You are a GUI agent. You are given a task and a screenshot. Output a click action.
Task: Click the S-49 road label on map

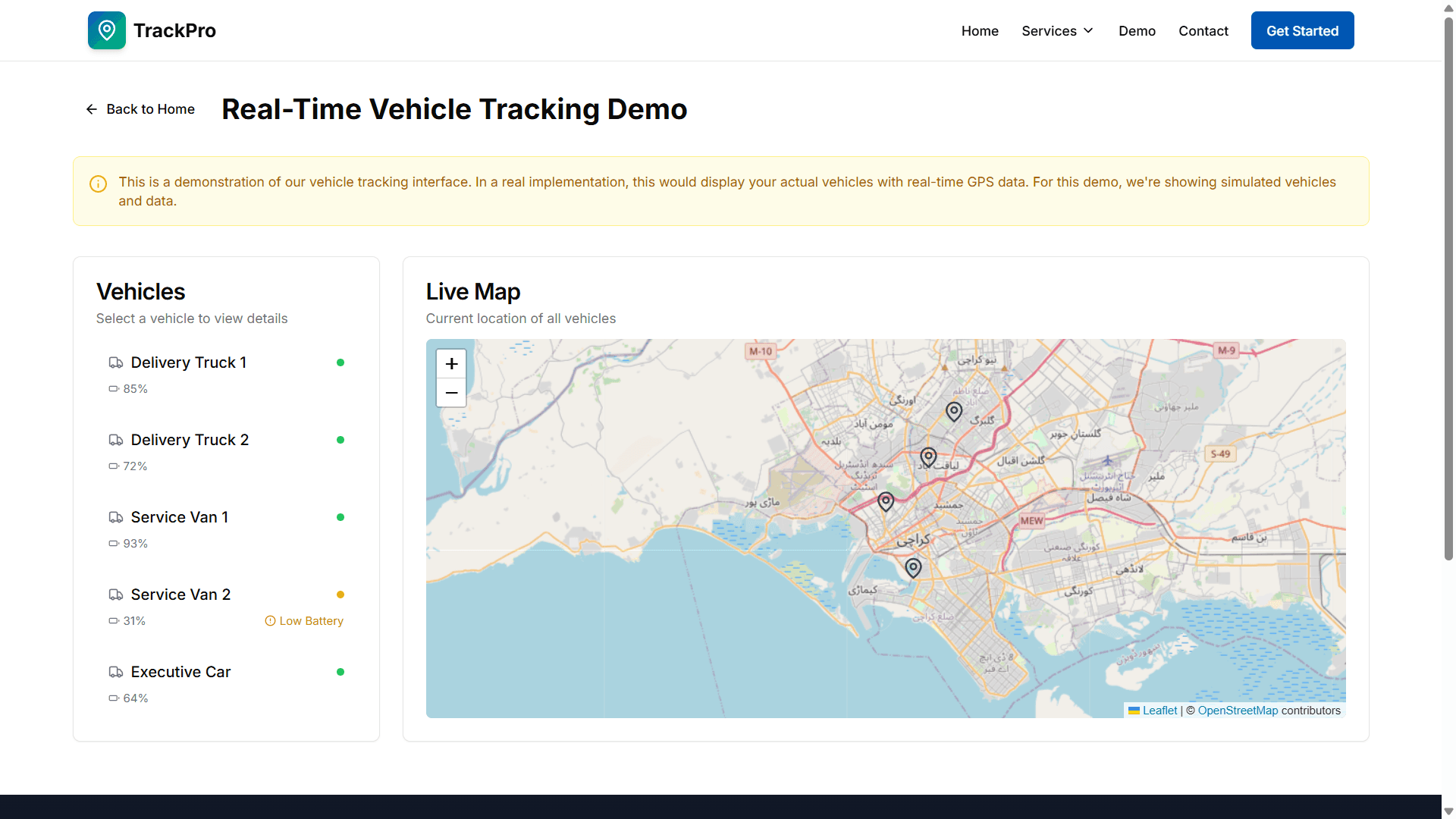pyautogui.click(x=1220, y=453)
